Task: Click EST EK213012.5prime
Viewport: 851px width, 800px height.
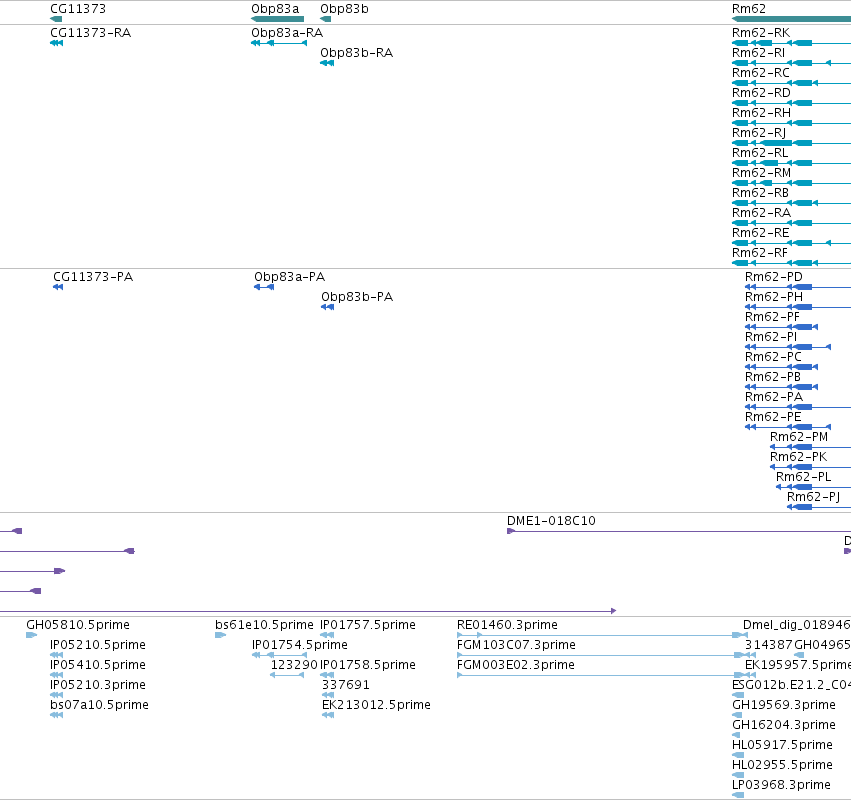Action: [x=376, y=706]
